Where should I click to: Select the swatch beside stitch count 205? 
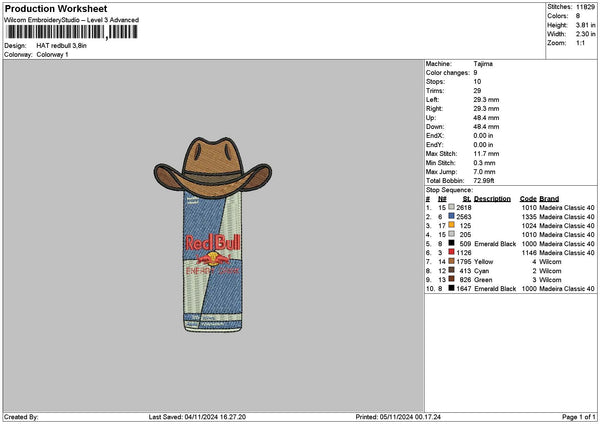point(452,234)
